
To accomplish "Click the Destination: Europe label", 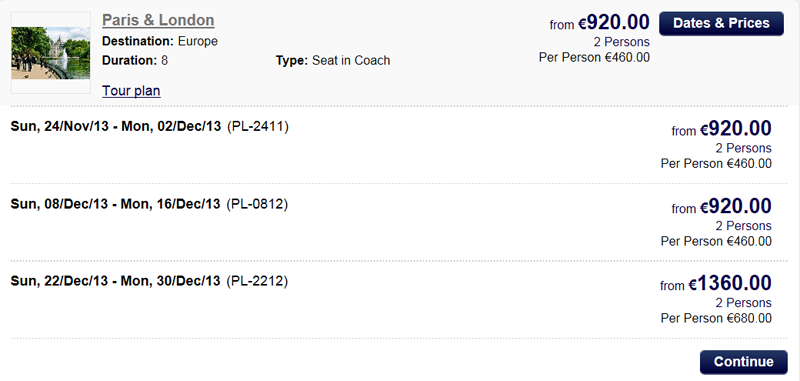I will pyautogui.click(x=160, y=41).
